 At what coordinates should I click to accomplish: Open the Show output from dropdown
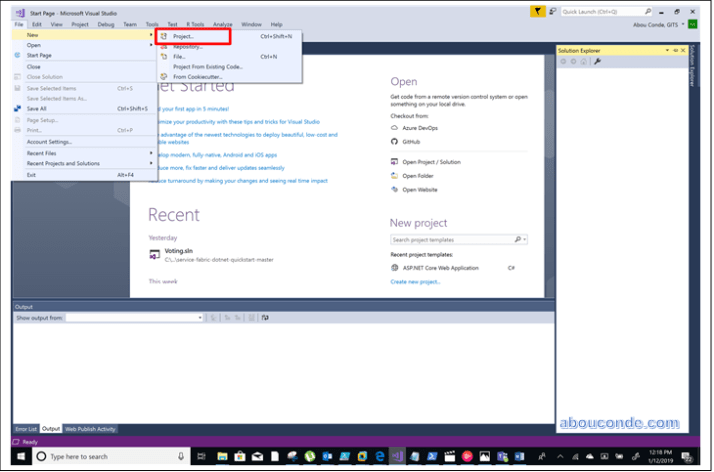coord(134,317)
